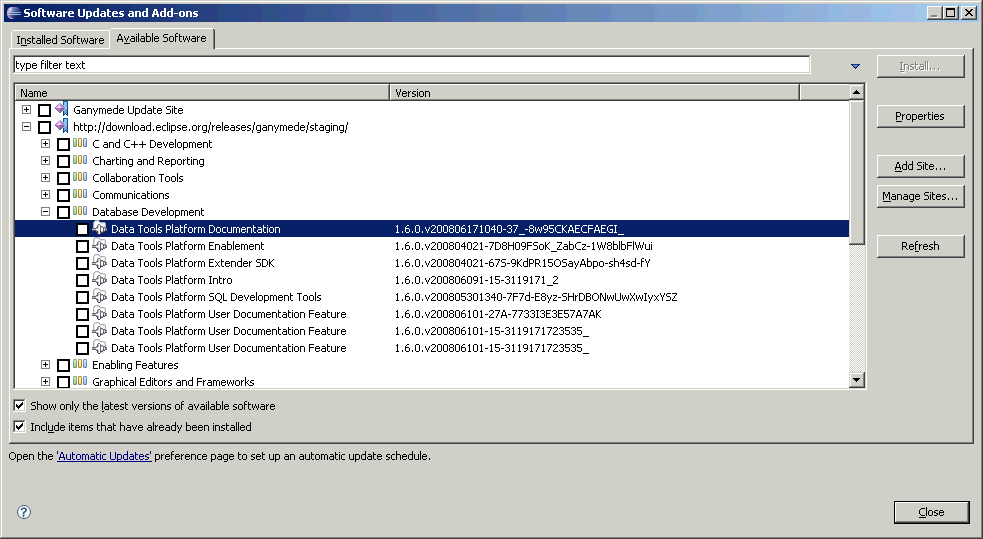Image resolution: width=983 pixels, height=539 pixels.
Task: Select version 1.6.0.v200806101-27A-7733I3E3E57A7AK cell
Action: coord(498,314)
